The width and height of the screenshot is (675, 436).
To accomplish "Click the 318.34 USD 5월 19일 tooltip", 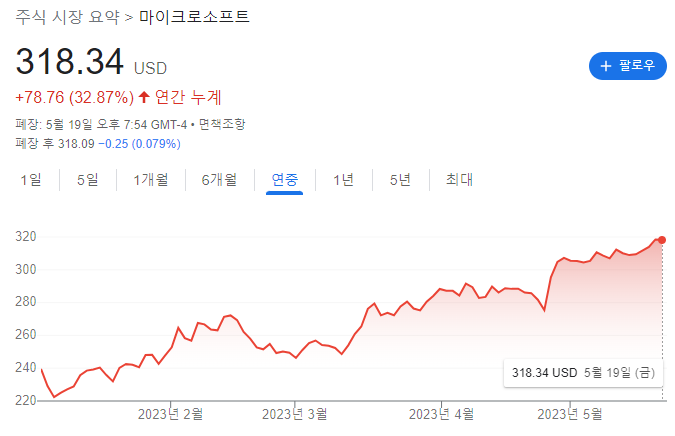I will (583, 373).
